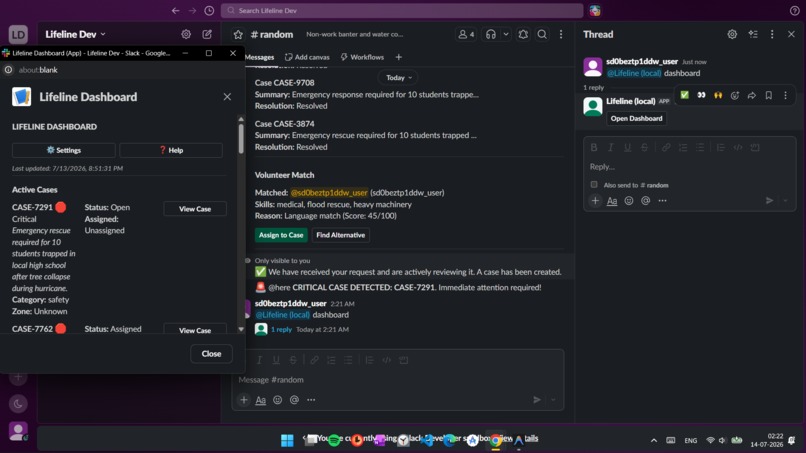This screenshot has width=806, height=453.
Task: View #random channel members
Action: pyautogui.click(x=466, y=34)
